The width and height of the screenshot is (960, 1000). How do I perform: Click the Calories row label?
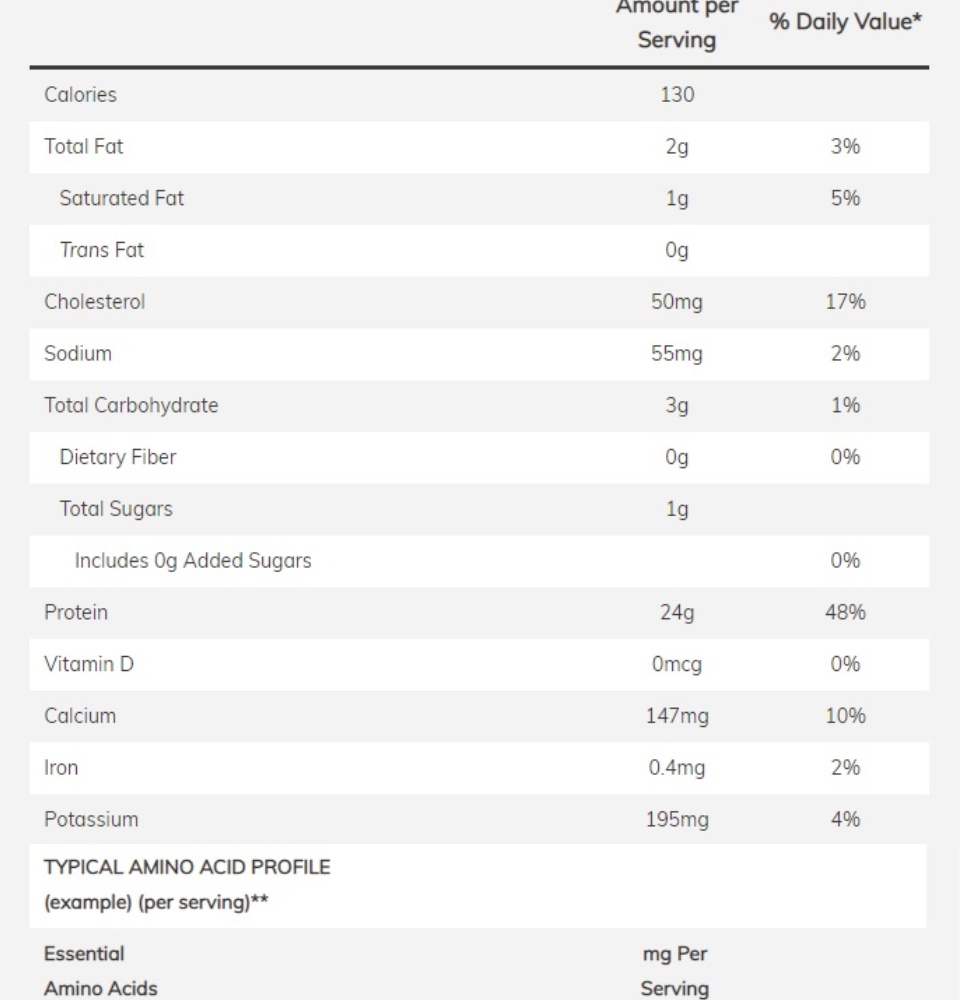click(80, 94)
